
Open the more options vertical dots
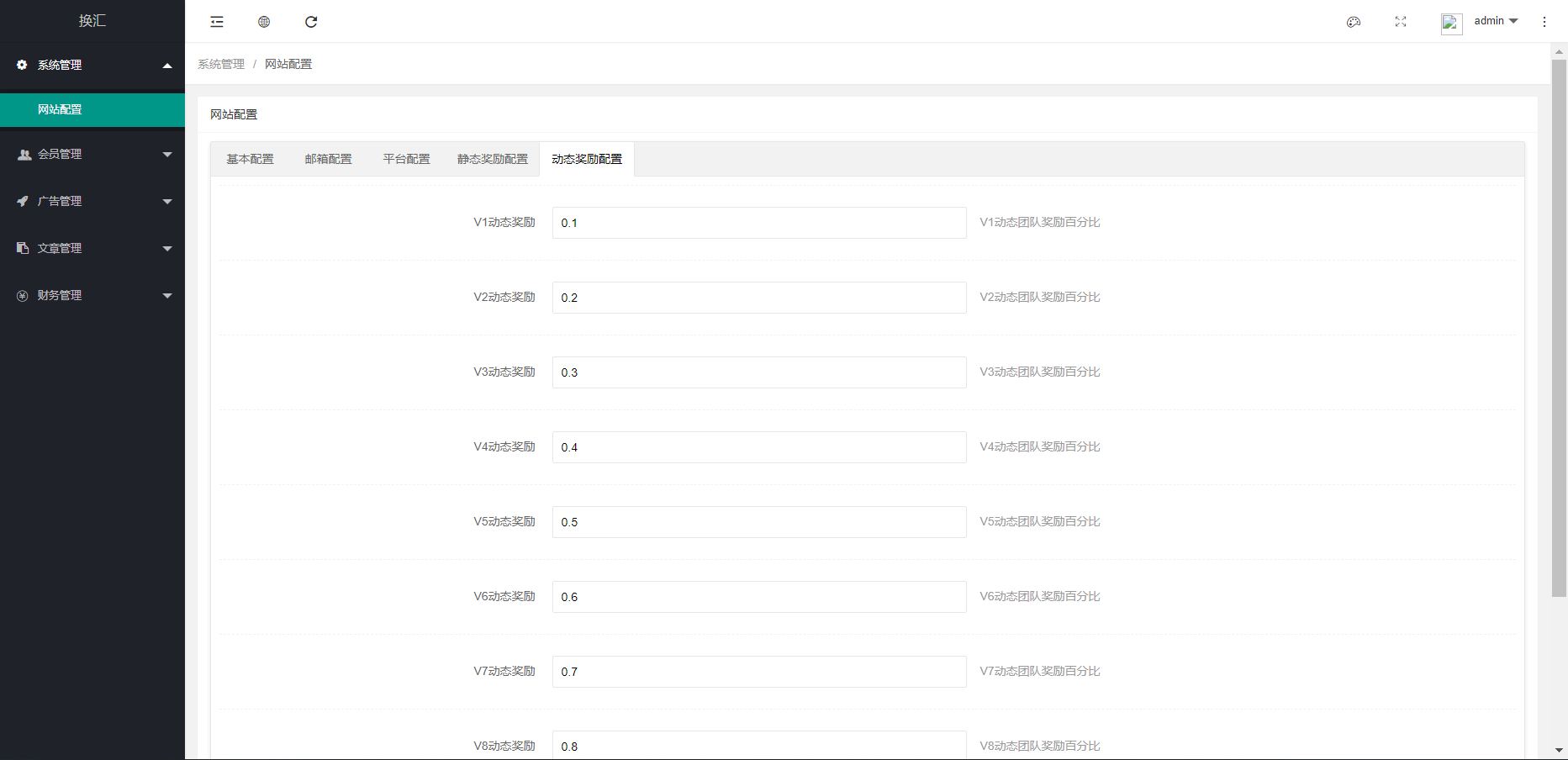click(1544, 22)
